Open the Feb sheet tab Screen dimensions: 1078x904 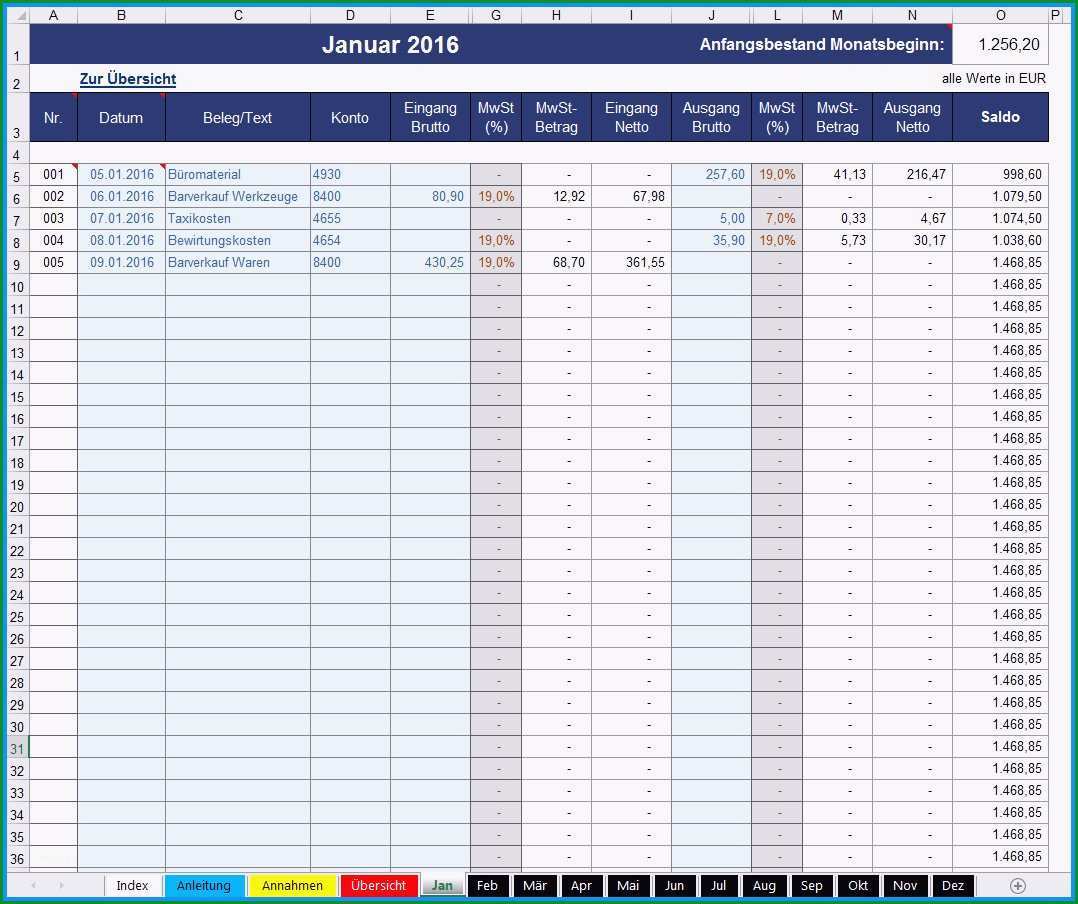pos(487,885)
